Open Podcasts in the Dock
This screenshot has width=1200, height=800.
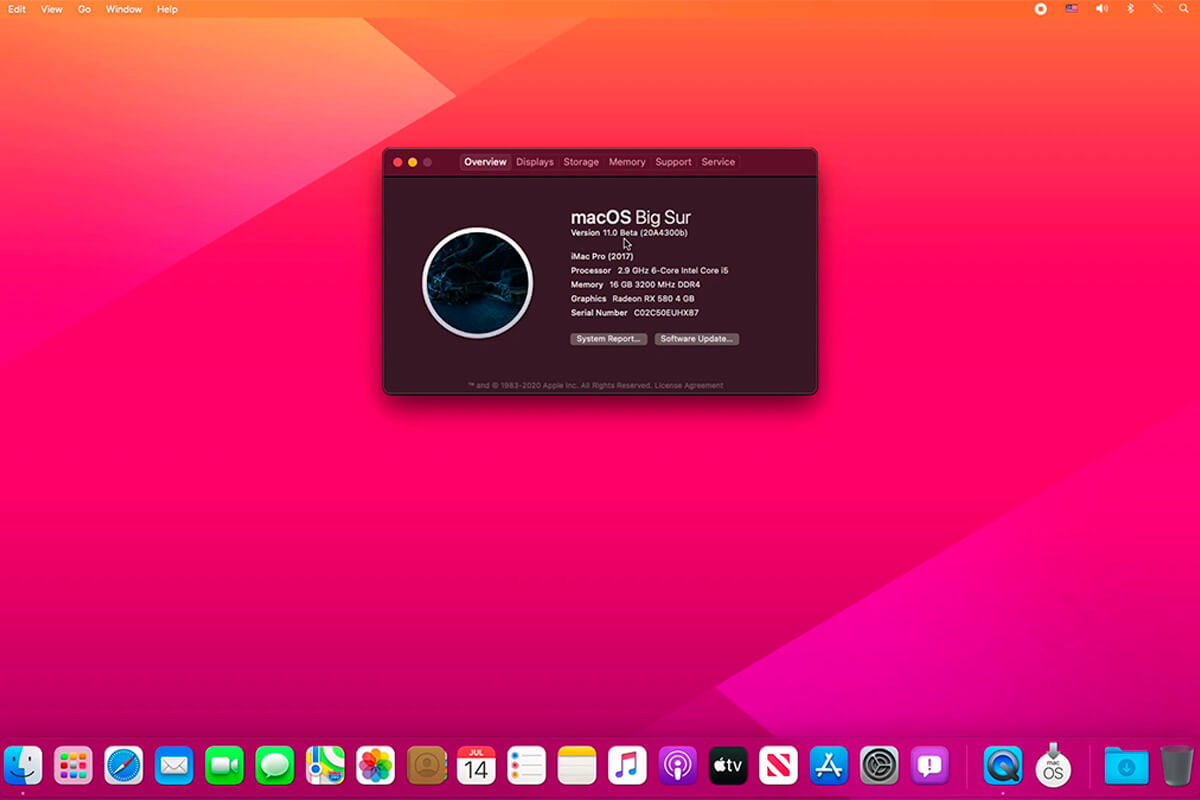[x=678, y=766]
